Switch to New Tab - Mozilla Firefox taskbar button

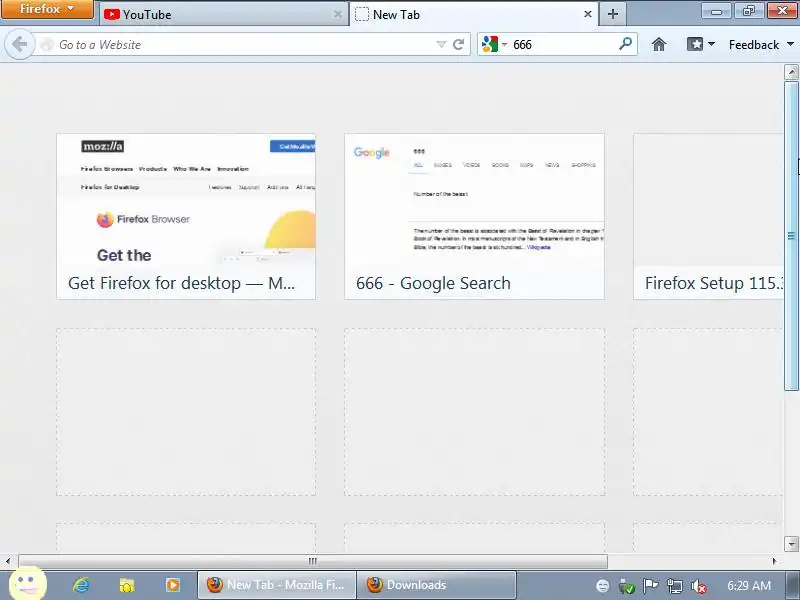276,585
